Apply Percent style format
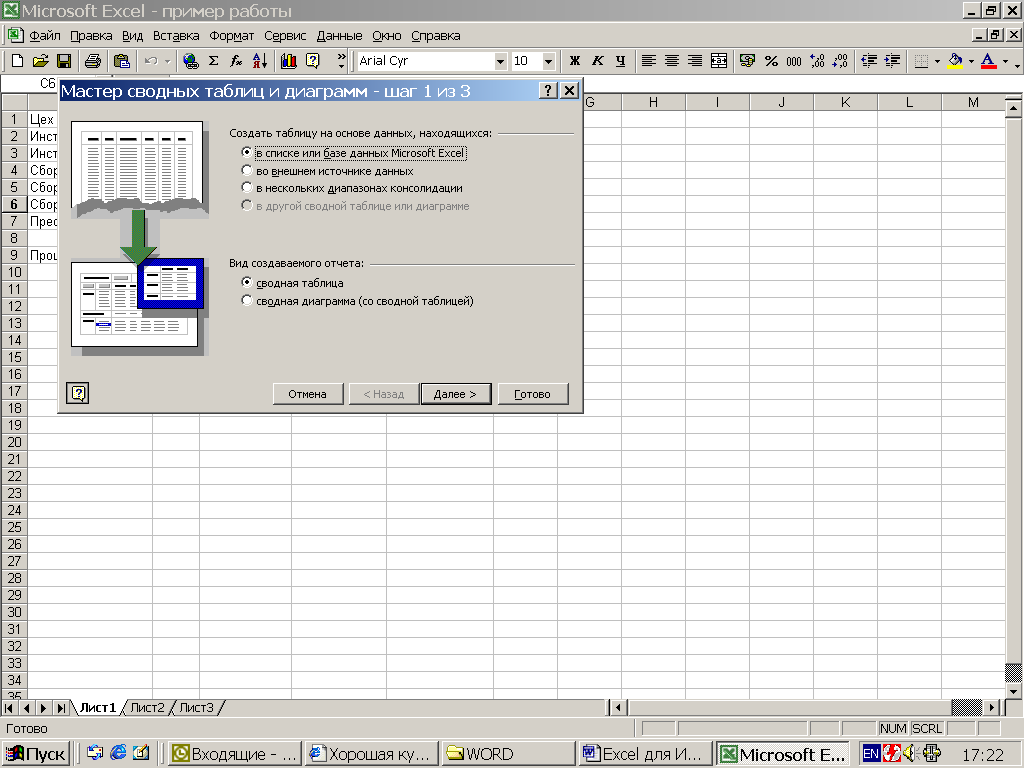The width and height of the screenshot is (1024, 768). 771,61
